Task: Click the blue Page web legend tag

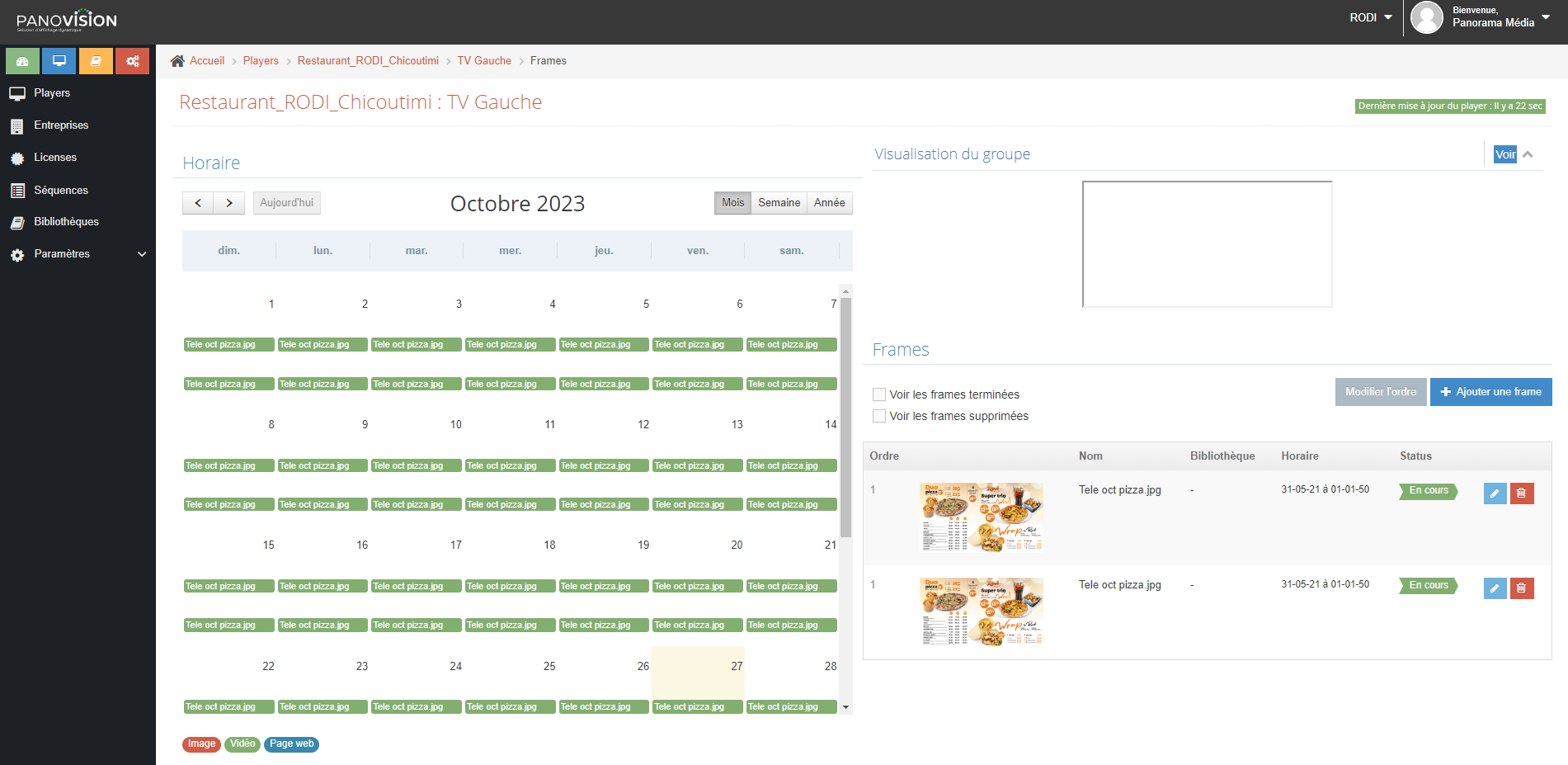Action: (x=291, y=744)
